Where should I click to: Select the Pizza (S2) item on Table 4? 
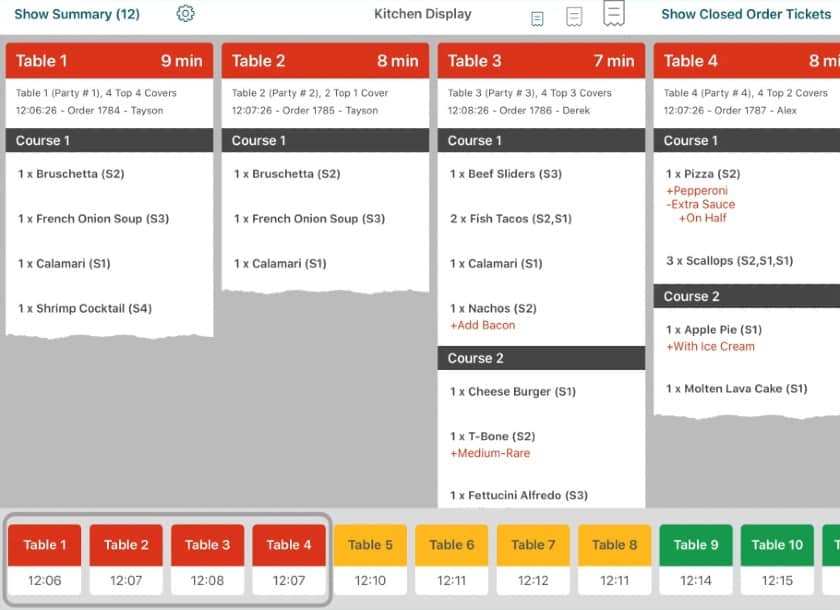point(703,174)
